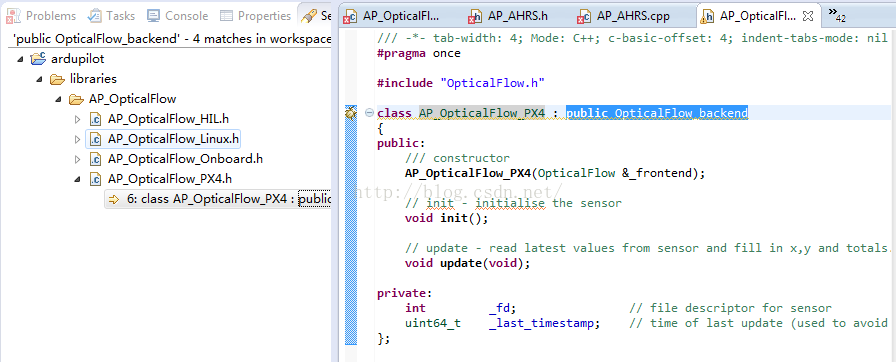Click the closing '};' of the class
The width and height of the screenshot is (896, 362).
384,338
